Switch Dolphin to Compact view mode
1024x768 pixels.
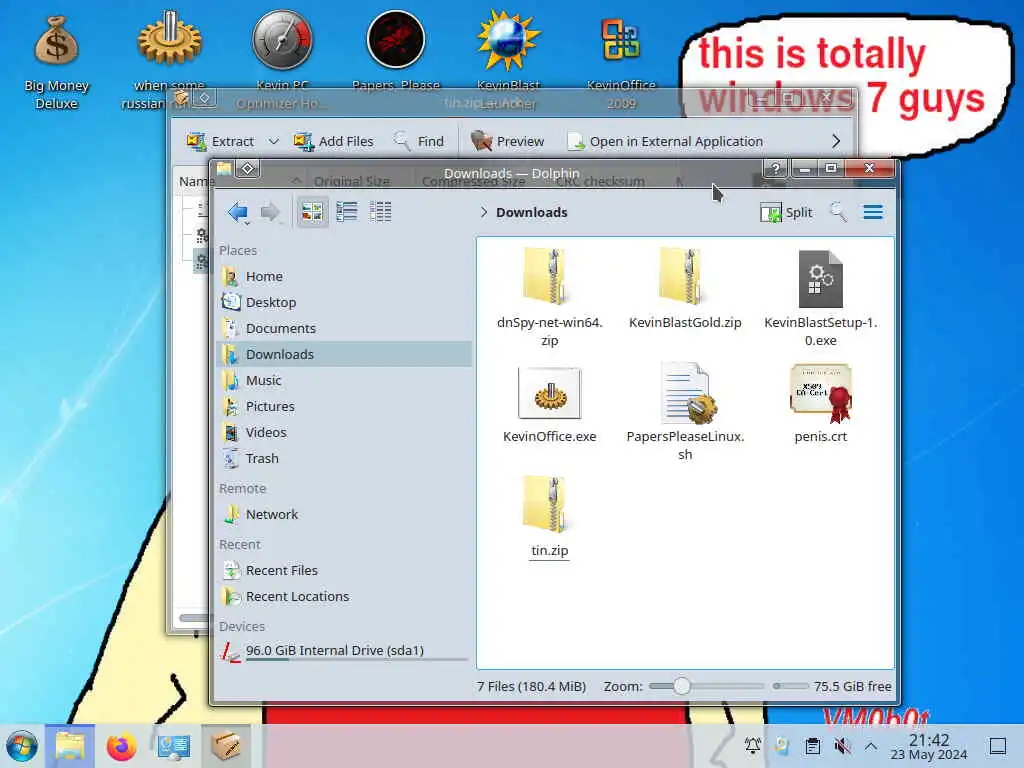point(346,212)
